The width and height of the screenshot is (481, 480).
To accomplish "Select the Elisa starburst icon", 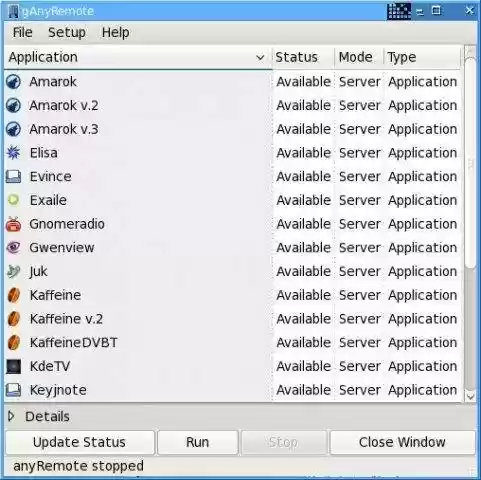I will point(13,153).
